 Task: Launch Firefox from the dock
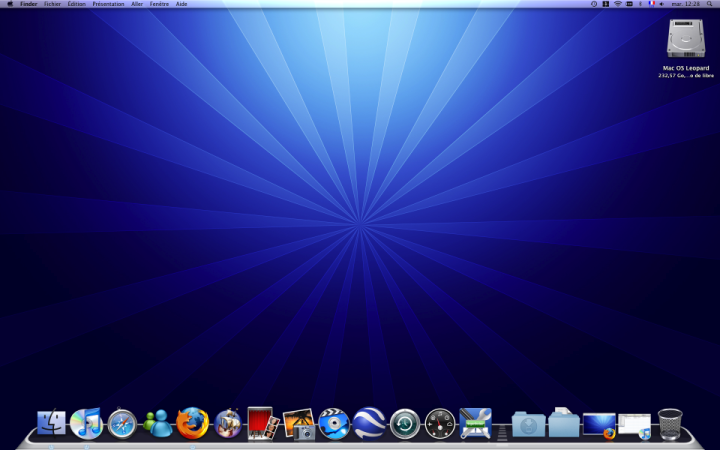tap(192, 423)
